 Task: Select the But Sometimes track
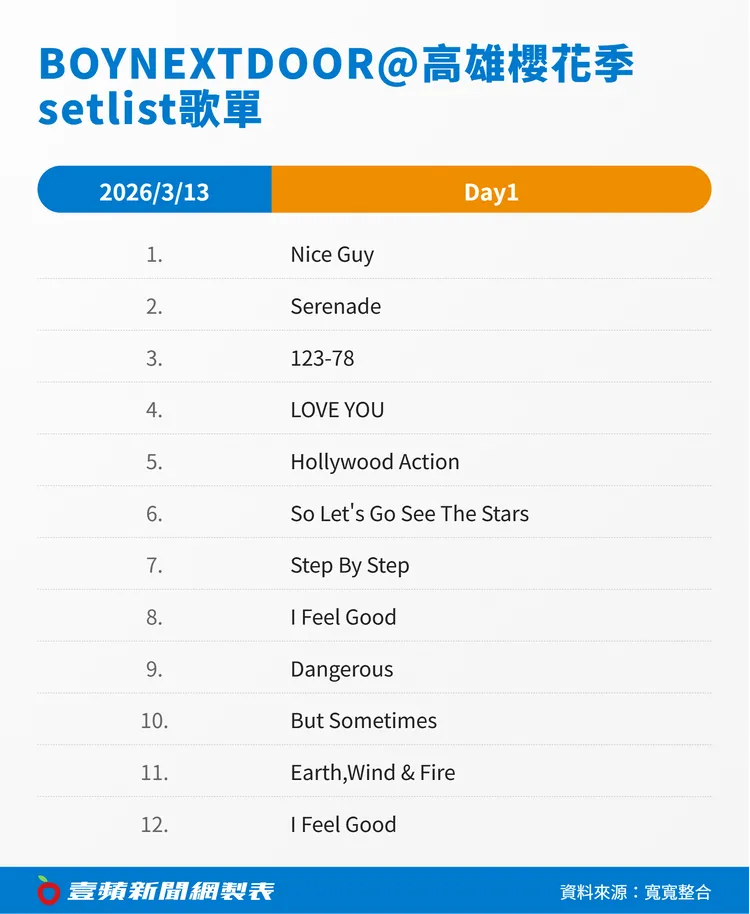click(x=363, y=721)
